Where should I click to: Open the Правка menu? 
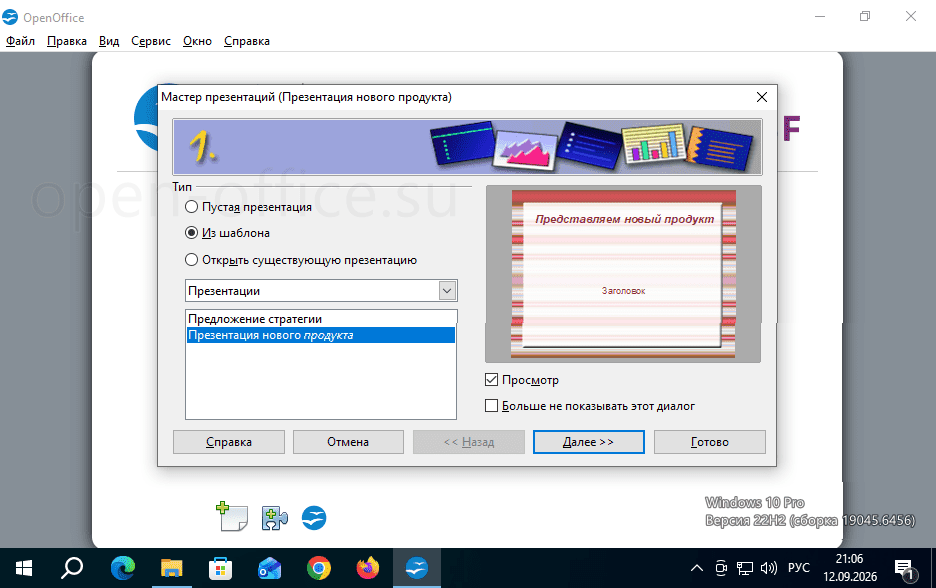[x=67, y=41]
